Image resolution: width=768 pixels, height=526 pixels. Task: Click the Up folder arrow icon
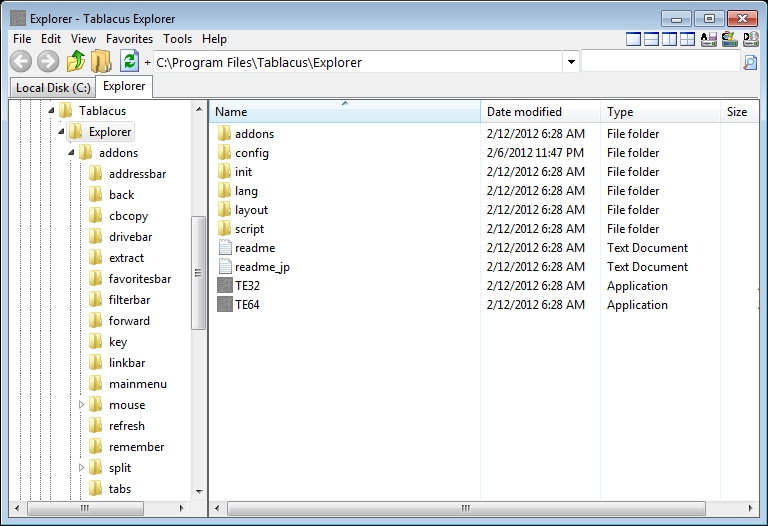coord(76,62)
